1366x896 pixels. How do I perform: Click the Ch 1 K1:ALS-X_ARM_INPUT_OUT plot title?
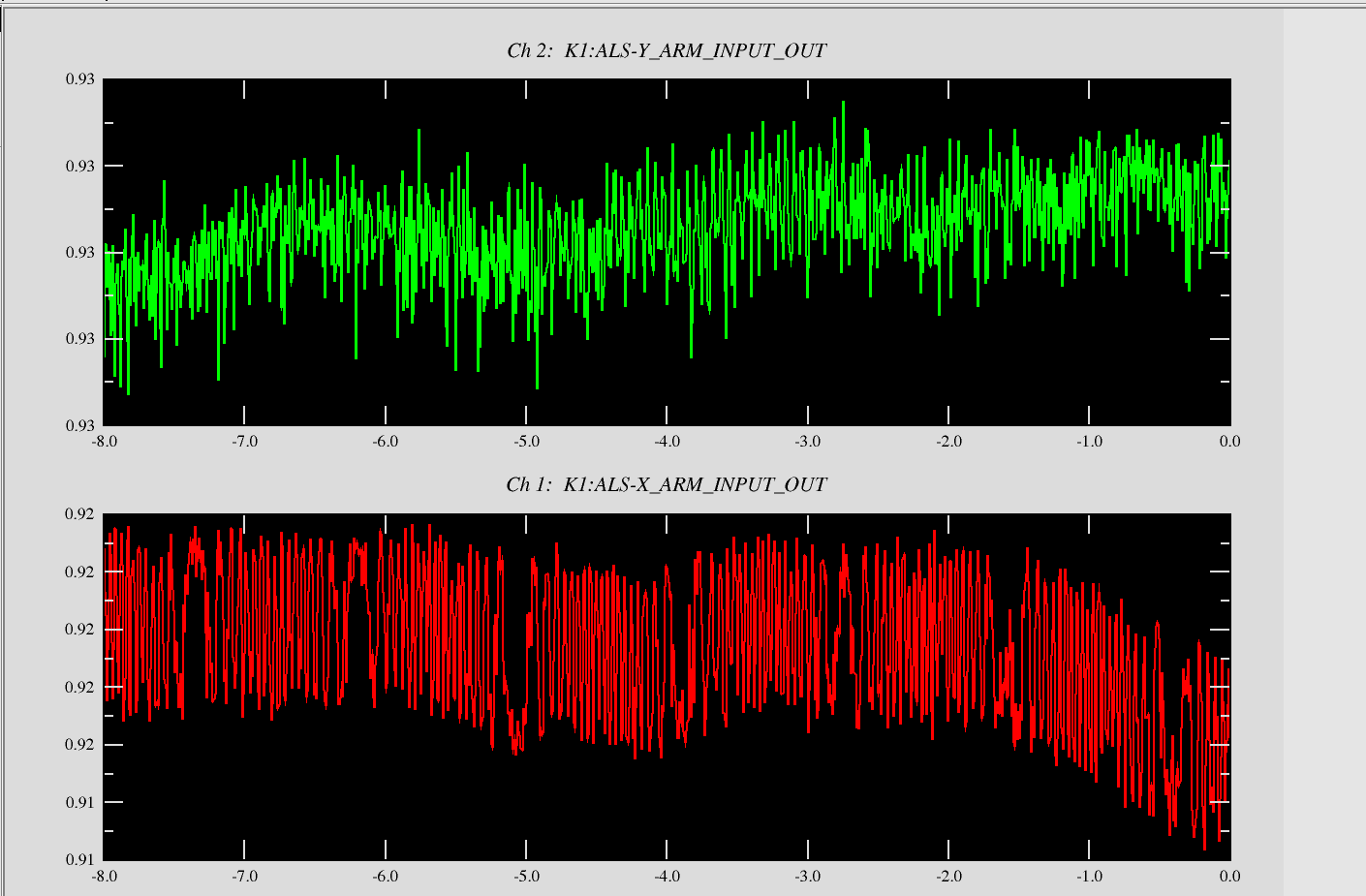pyautogui.click(x=667, y=484)
